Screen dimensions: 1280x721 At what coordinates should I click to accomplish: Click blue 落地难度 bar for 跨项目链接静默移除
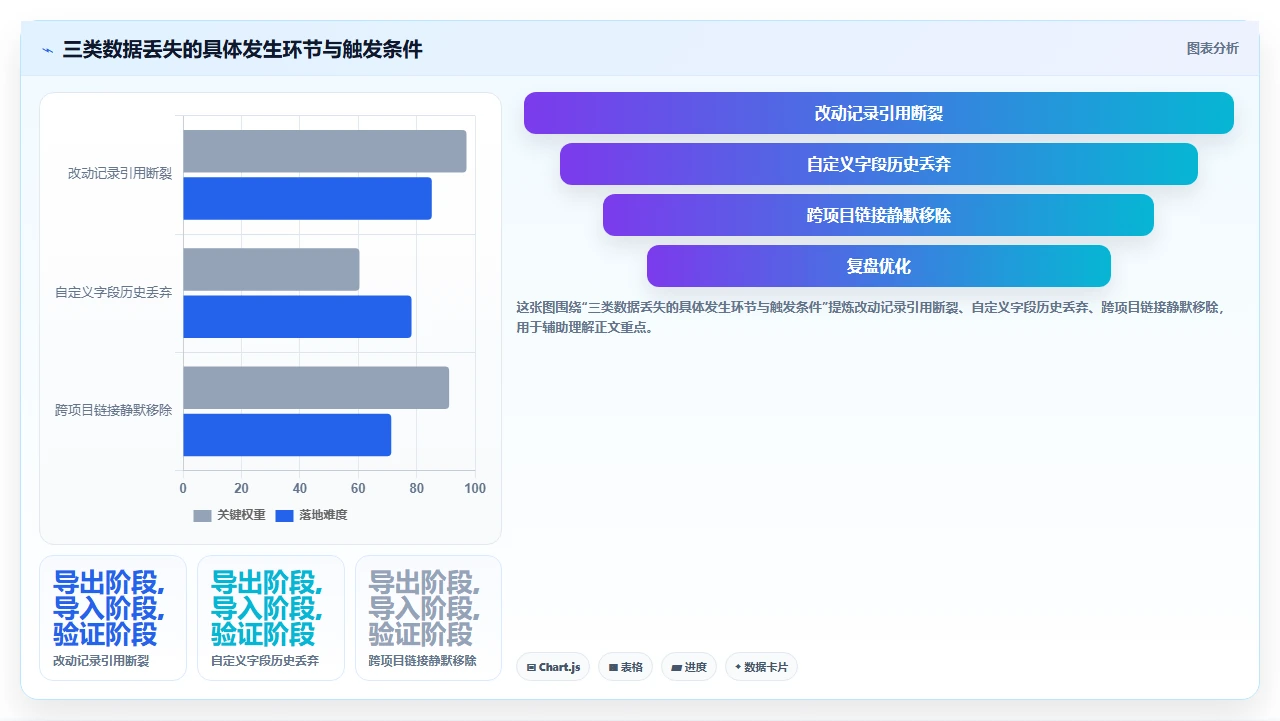(x=287, y=434)
